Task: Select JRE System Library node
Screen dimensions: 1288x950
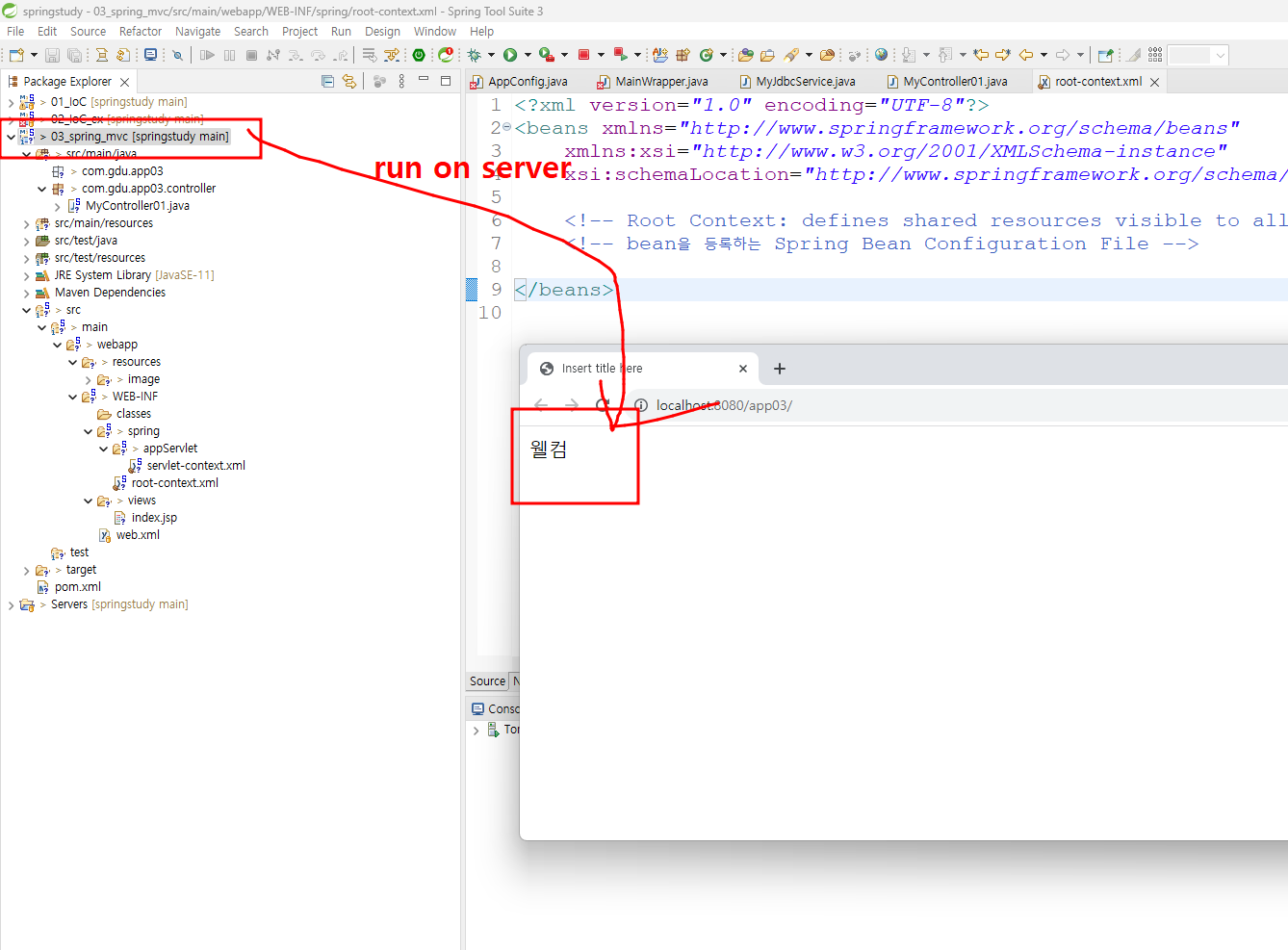Action: pyautogui.click(x=134, y=275)
